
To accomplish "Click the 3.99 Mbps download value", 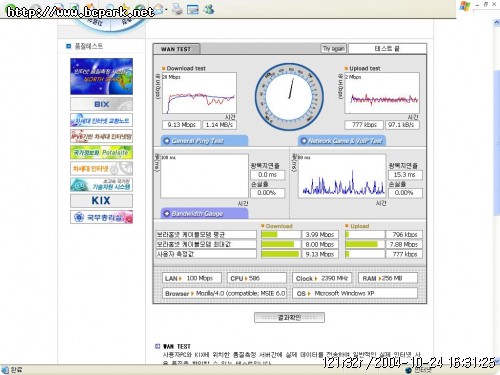I will pyautogui.click(x=320, y=234).
